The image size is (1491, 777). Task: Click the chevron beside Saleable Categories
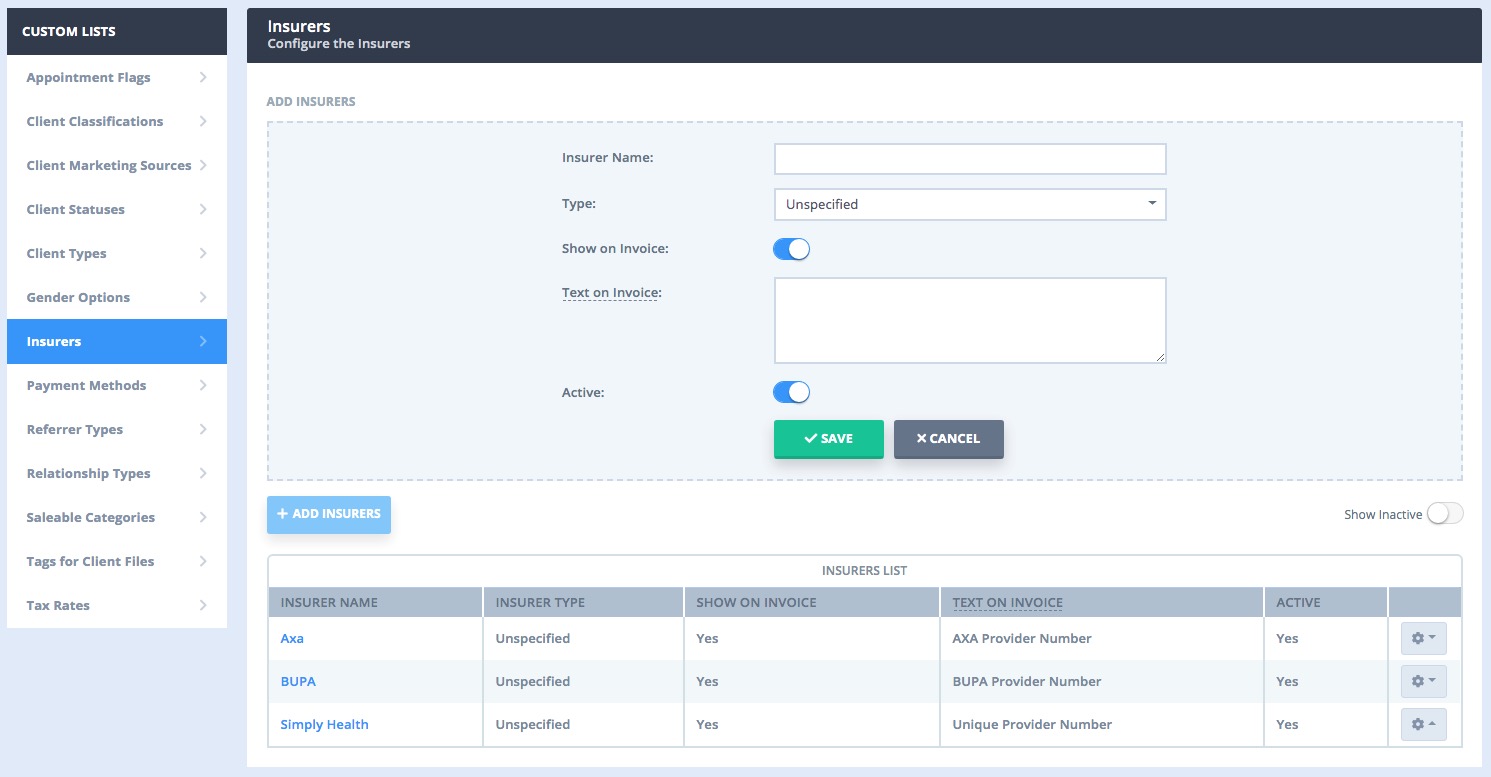[x=203, y=517]
